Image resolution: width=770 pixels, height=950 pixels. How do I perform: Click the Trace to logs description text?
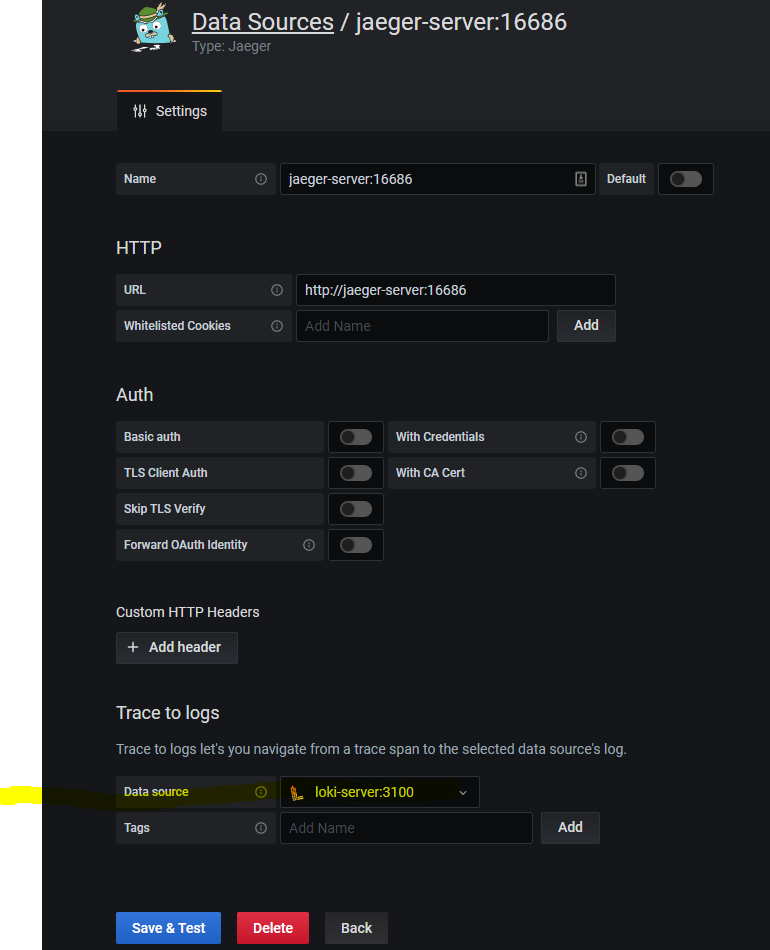(x=371, y=749)
